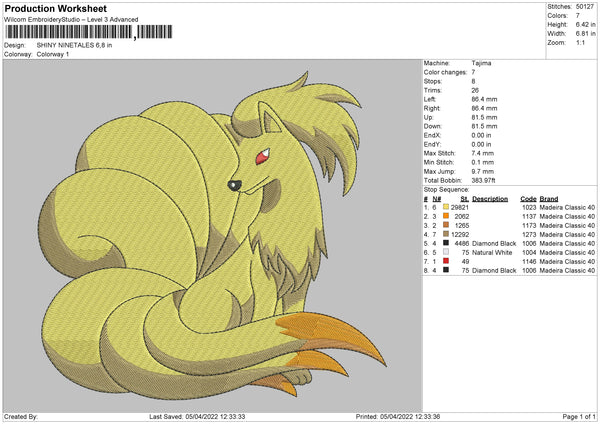The image size is (600, 424).
Task: Select the tan swatch for code 1273
Action: pyautogui.click(x=446, y=234)
